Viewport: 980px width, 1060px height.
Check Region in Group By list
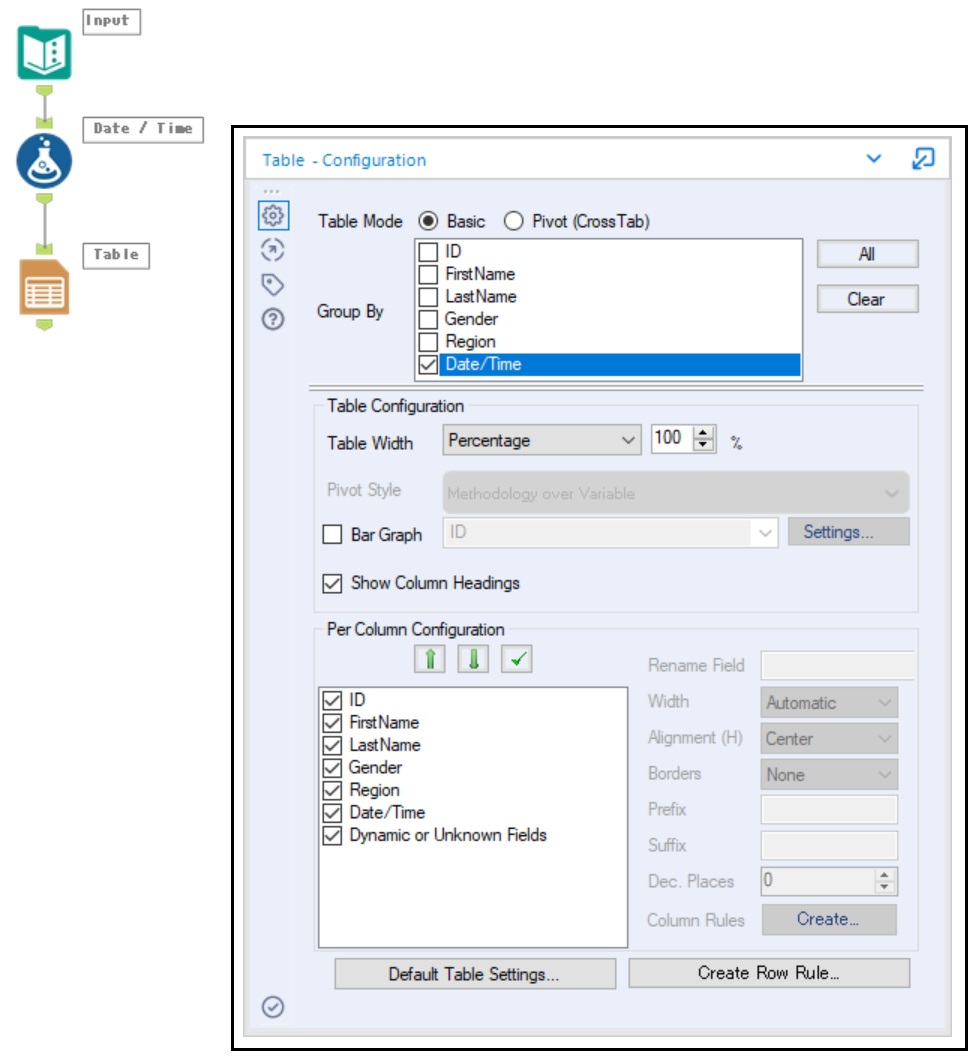[x=428, y=342]
